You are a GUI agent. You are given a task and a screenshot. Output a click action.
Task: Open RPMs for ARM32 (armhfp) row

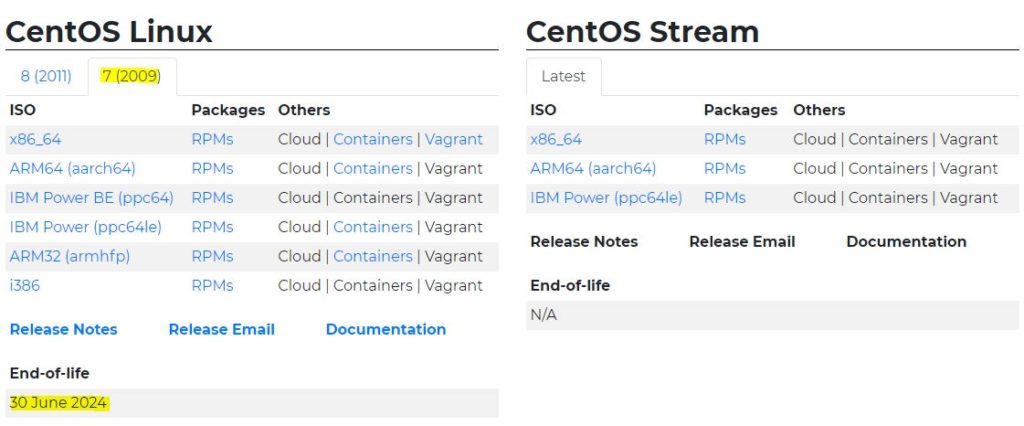[x=212, y=256]
